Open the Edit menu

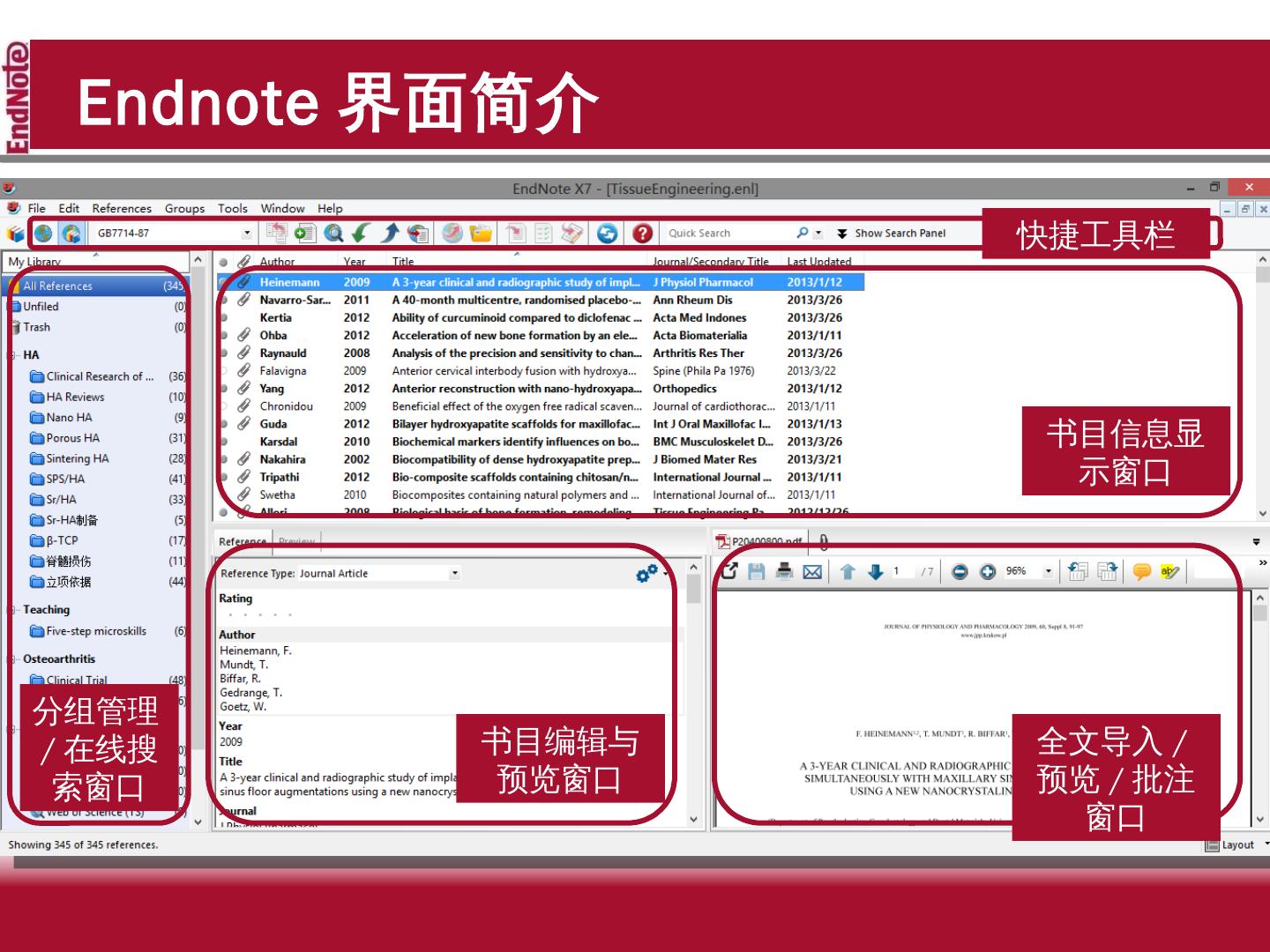tap(69, 208)
